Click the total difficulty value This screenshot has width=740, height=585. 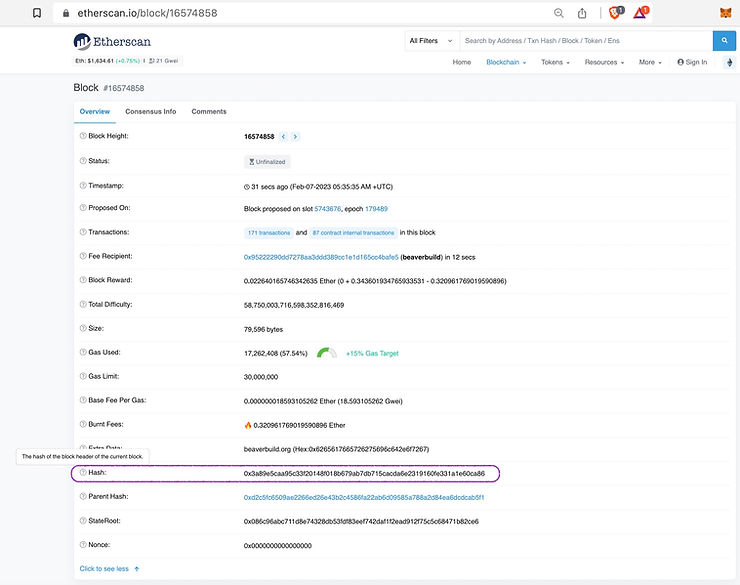click(x=294, y=305)
